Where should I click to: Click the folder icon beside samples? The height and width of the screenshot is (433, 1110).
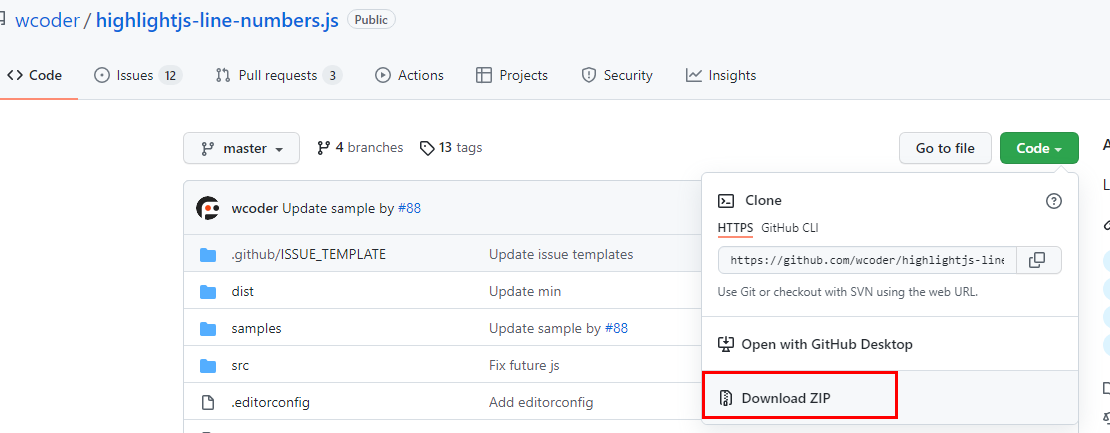tap(207, 328)
